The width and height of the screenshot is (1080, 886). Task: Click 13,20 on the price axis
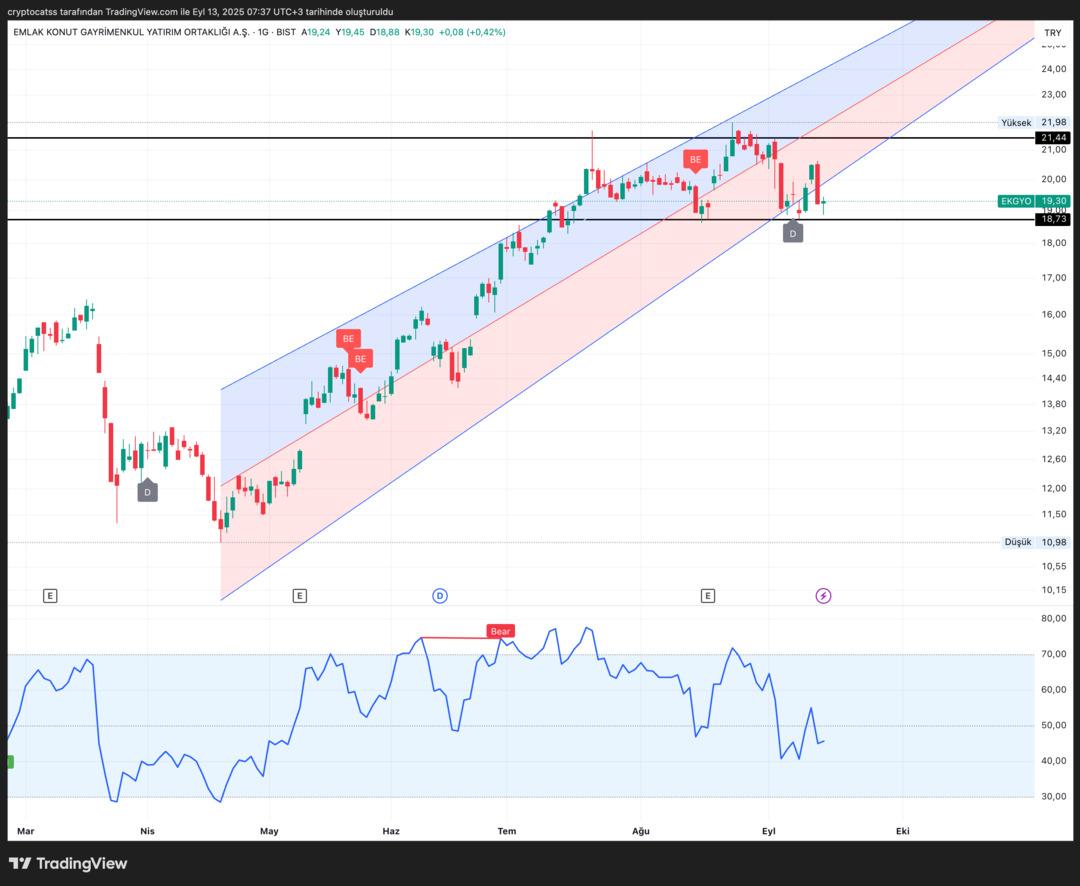(1054, 431)
